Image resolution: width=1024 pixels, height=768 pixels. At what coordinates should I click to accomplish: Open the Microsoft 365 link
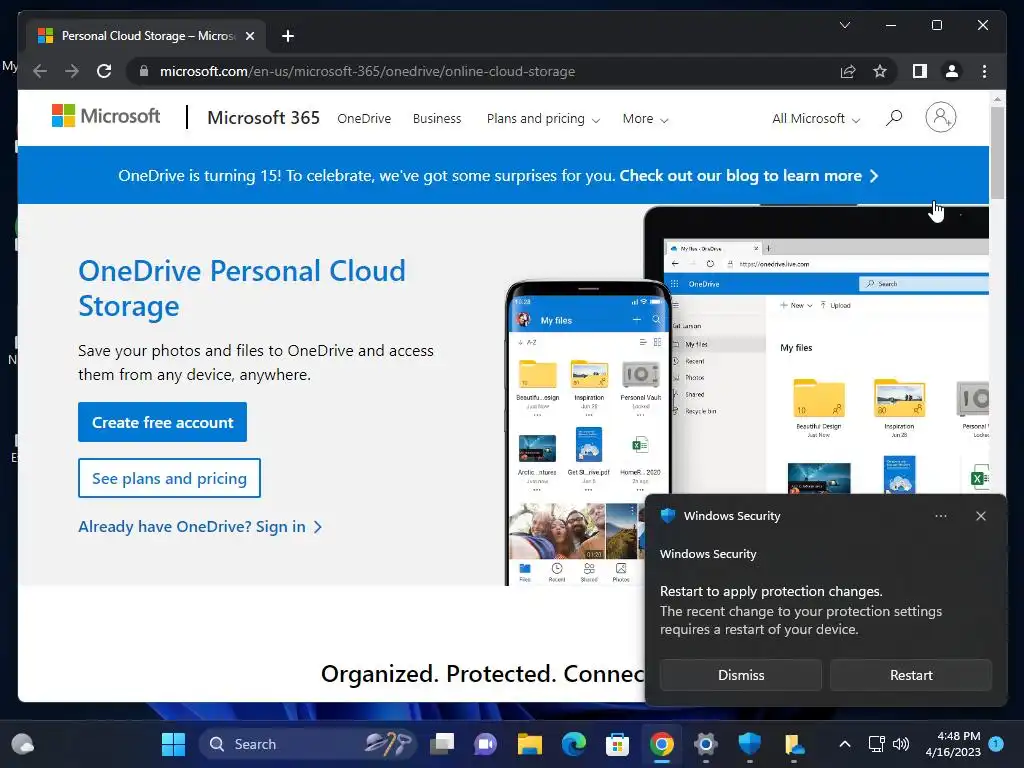[x=263, y=118]
